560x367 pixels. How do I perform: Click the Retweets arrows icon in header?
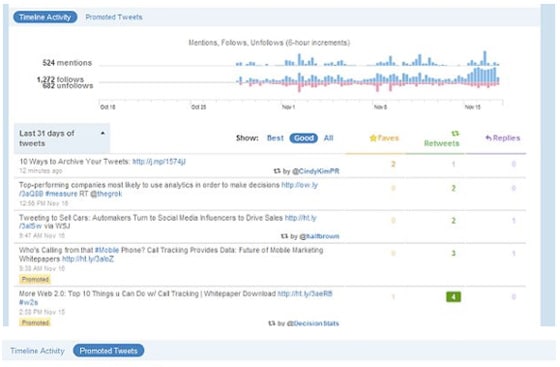[x=455, y=134]
